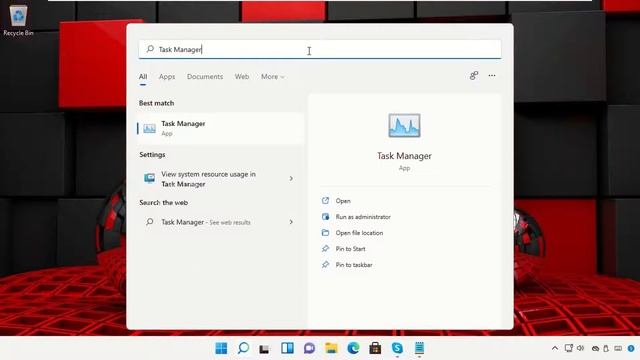Click Open in the preview pane
Screen dimensions: 640x360
(x=343, y=201)
